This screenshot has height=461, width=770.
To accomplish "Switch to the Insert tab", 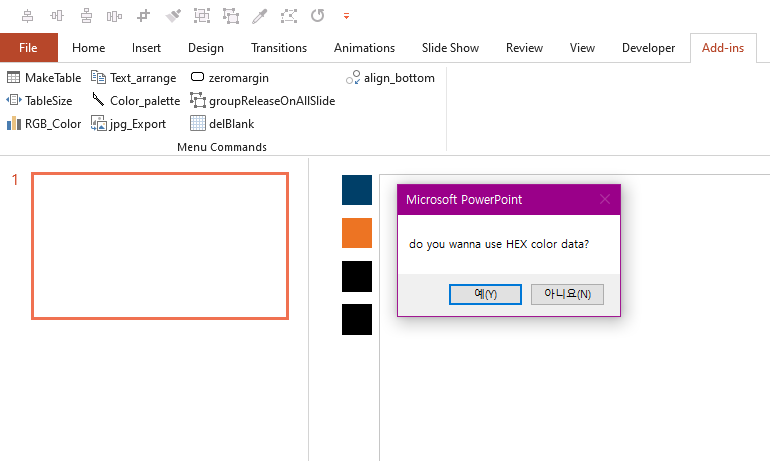I will coord(146,48).
